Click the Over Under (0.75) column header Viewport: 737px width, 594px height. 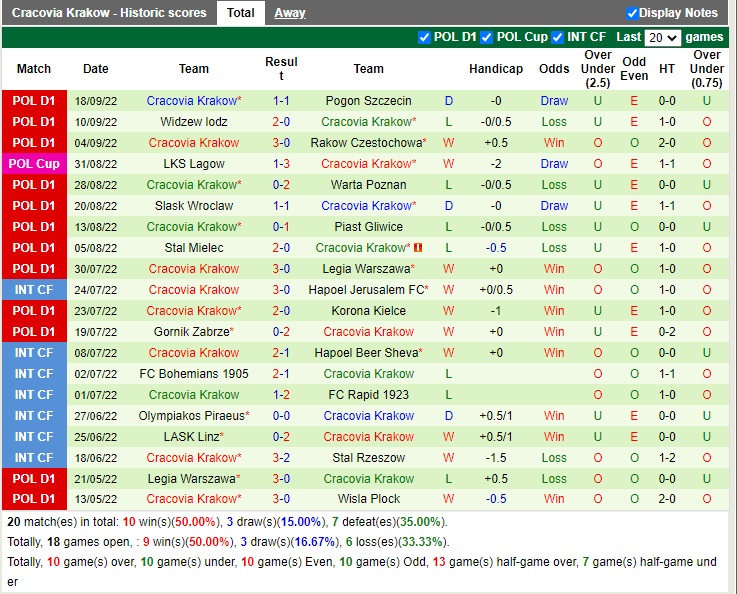tap(706, 69)
